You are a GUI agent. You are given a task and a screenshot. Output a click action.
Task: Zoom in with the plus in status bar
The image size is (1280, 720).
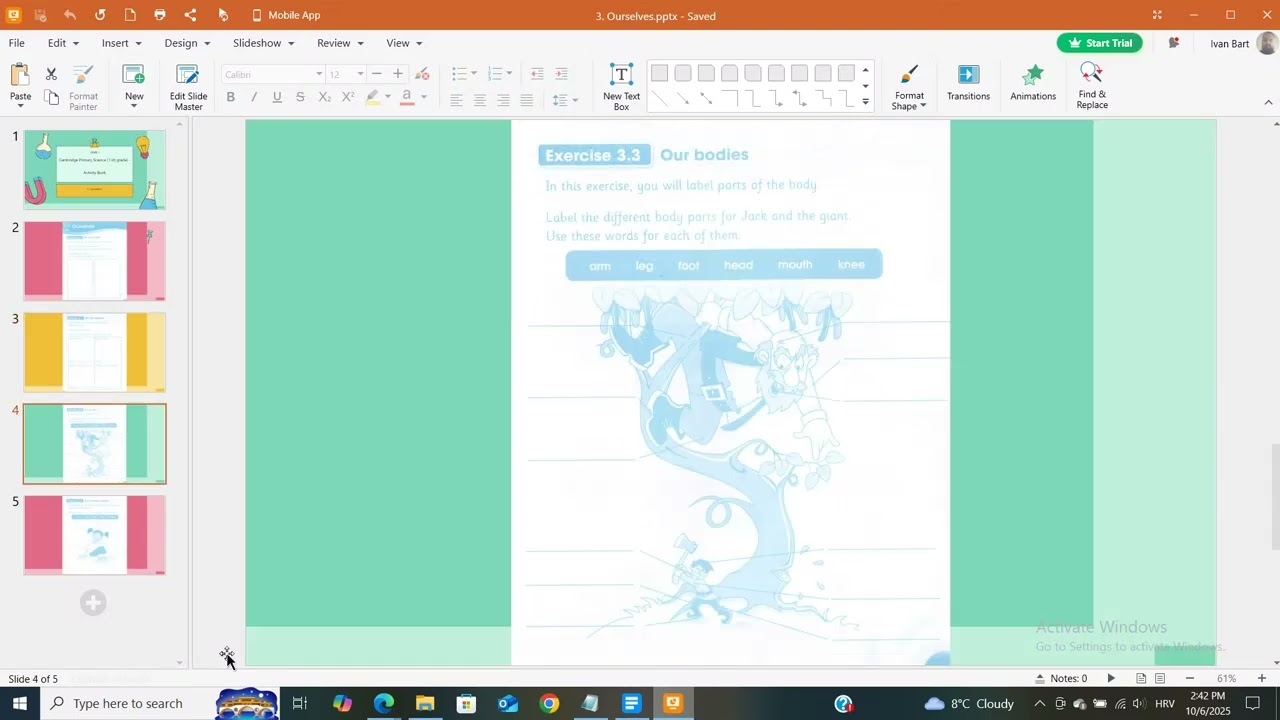[1262, 678]
